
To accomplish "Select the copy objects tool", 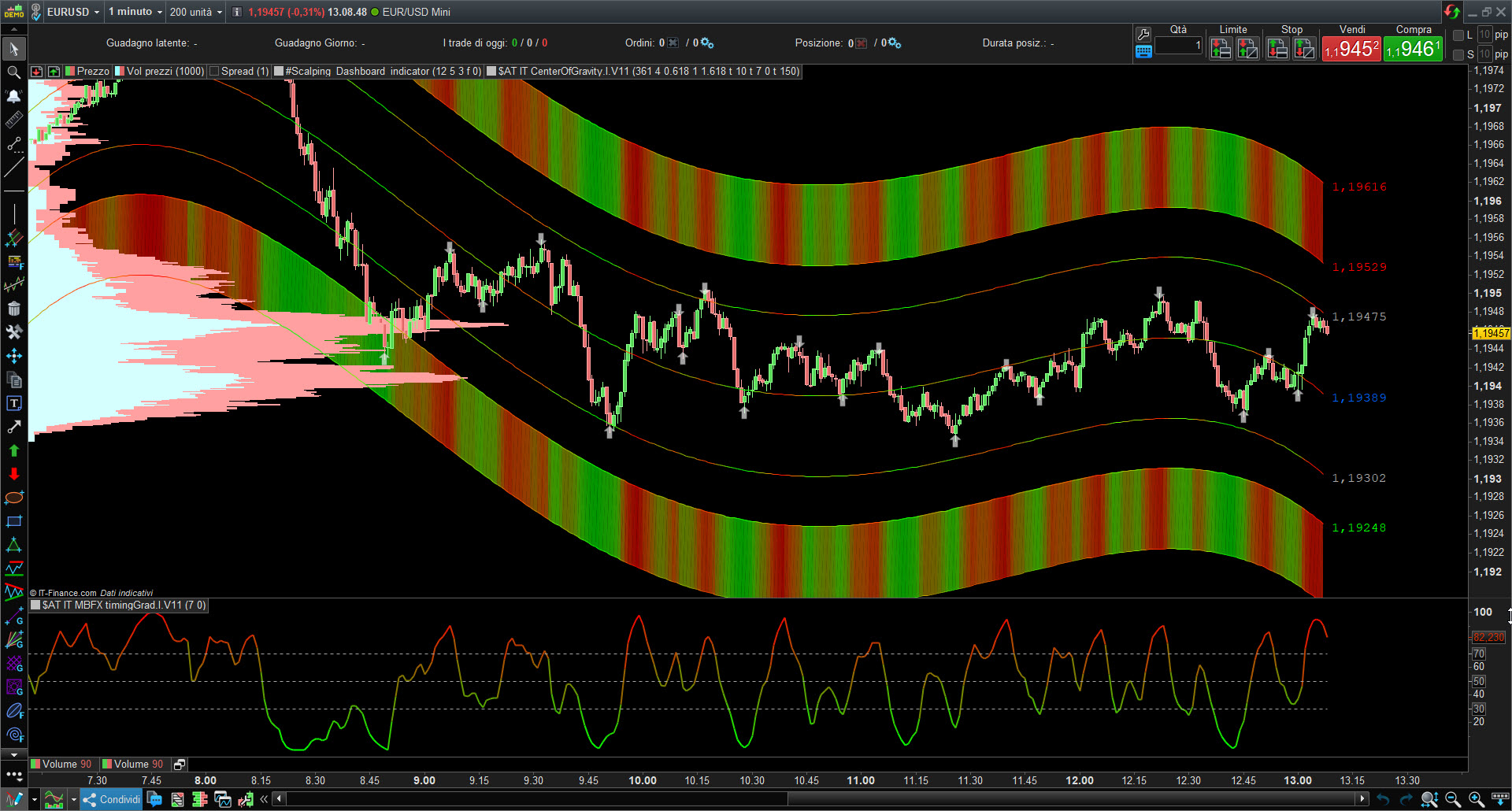I will point(13,380).
